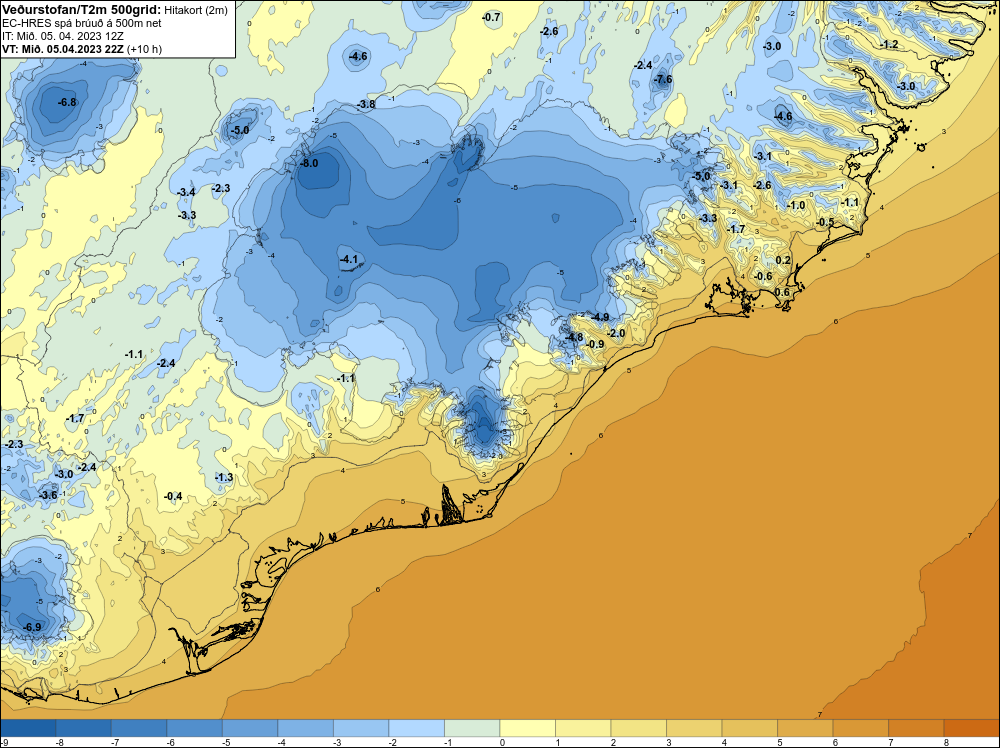This screenshot has width=1000, height=748.
Task: Click the -8.0 temperature label on the glacier
Action: [309, 163]
